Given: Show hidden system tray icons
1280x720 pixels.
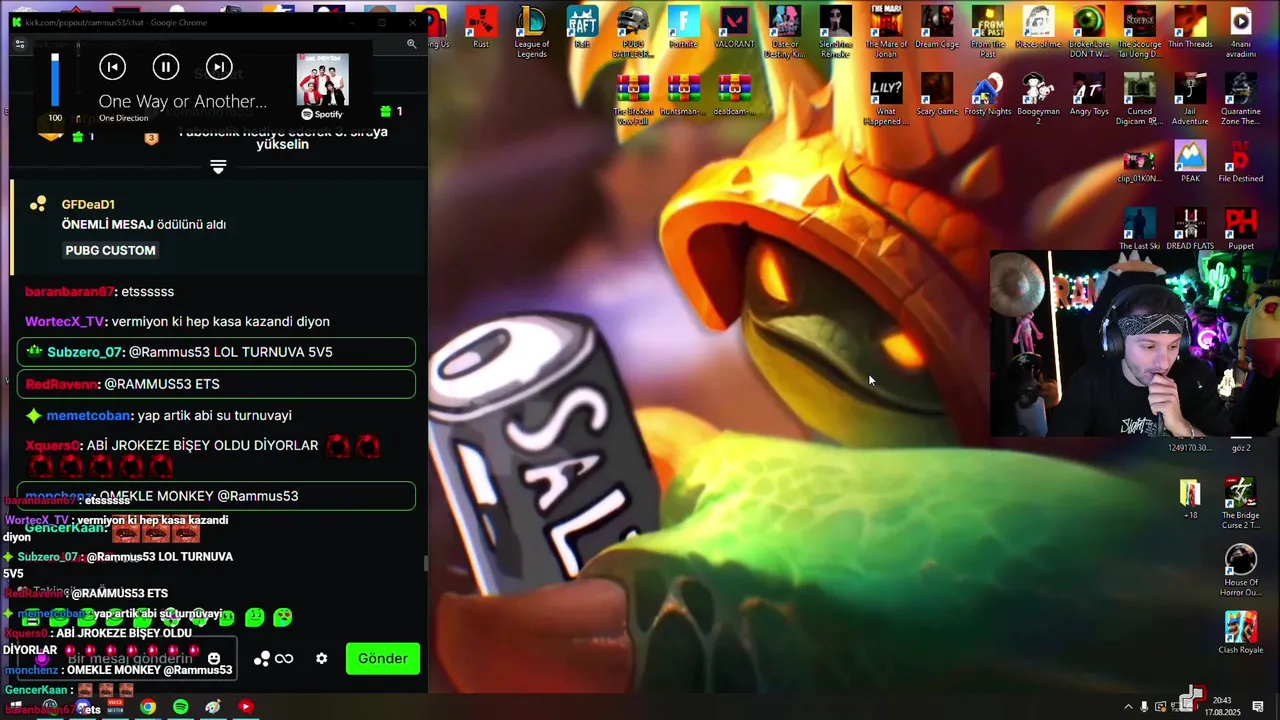Looking at the screenshot, I should pos(1129,707).
